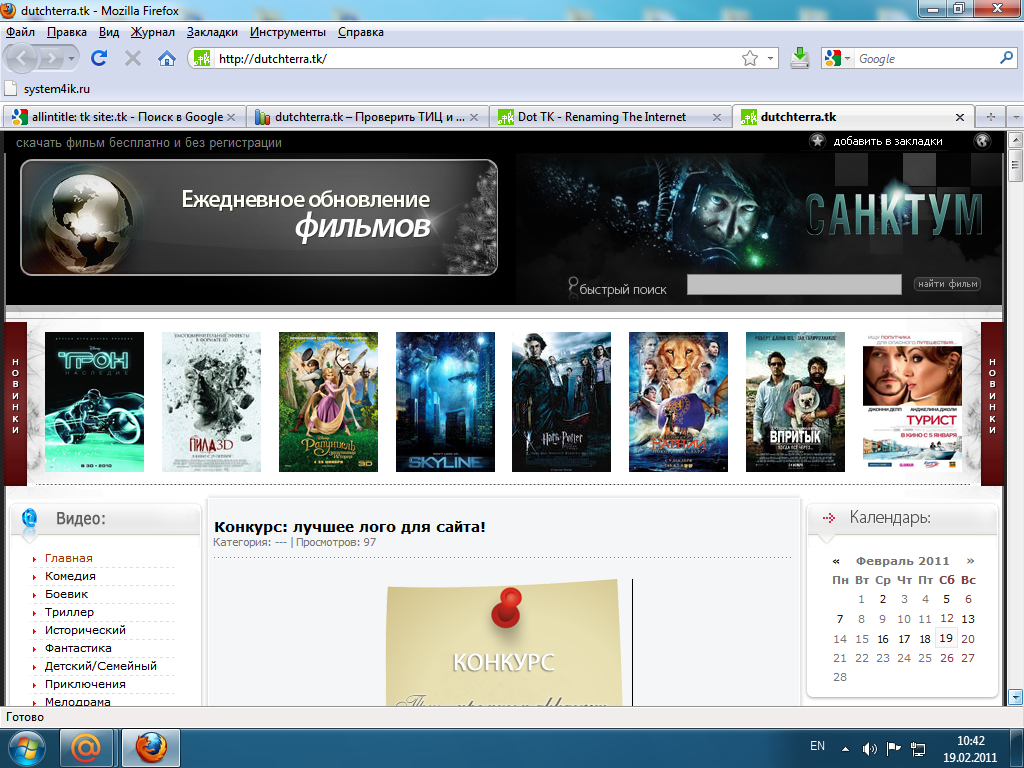Open the Нарния movie poster
This screenshot has width=1024, height=768.
(x=678, y=402)
